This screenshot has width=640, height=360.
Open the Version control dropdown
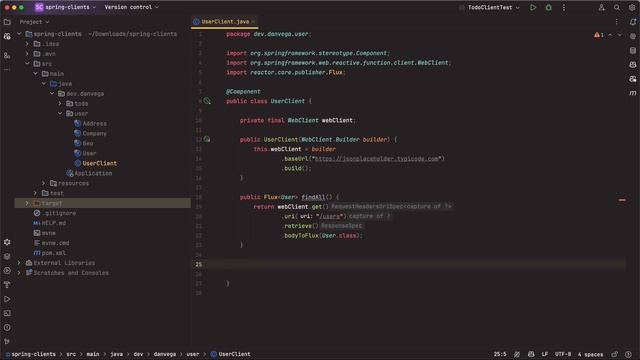point(131,7)
